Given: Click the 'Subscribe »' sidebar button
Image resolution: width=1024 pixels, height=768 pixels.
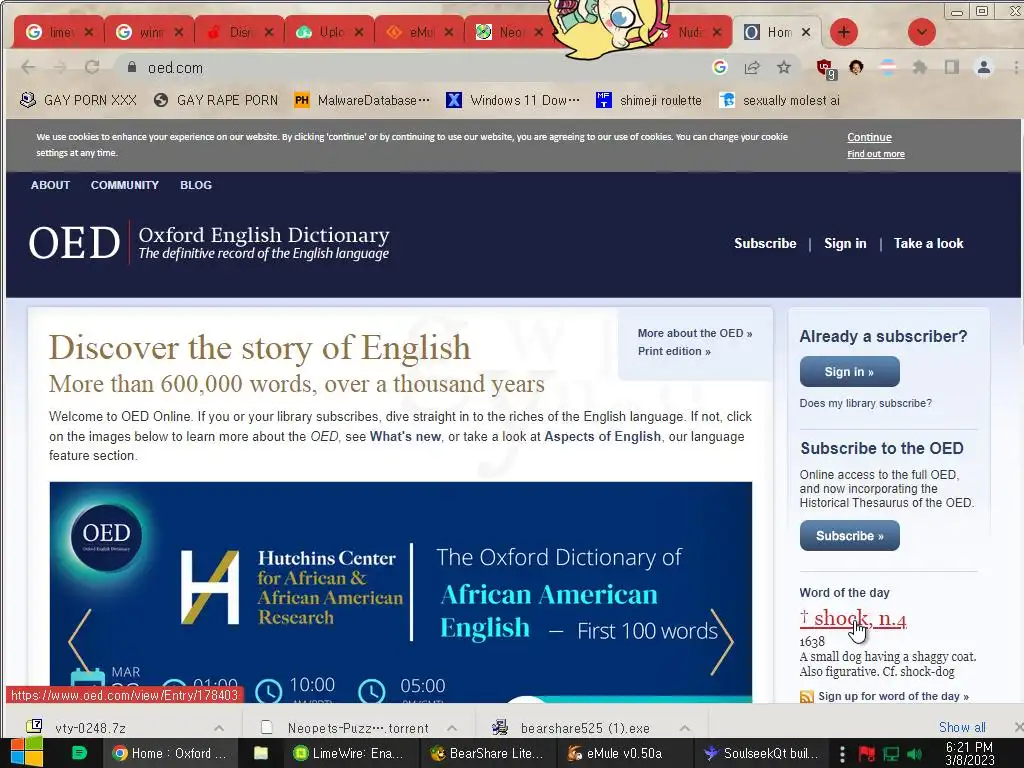Looking at the screenshot, I should (x=850, y=536).
